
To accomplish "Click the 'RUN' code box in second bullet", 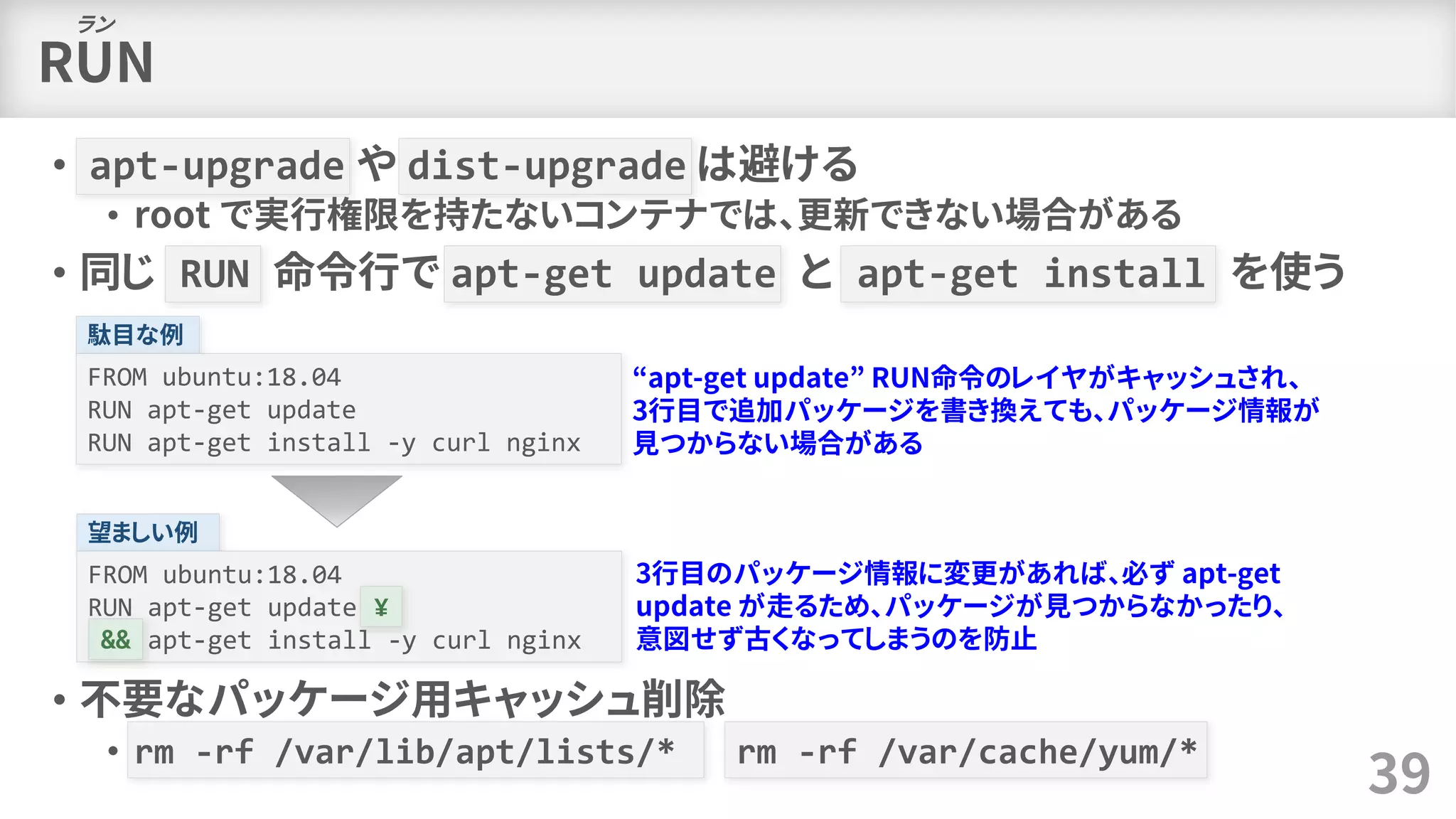I will [x=213, y=274].
